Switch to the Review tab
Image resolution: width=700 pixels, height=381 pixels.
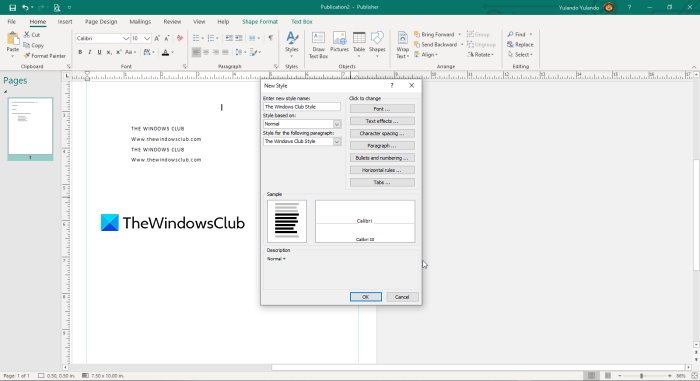pyautogui.click(x=172, y=21)
